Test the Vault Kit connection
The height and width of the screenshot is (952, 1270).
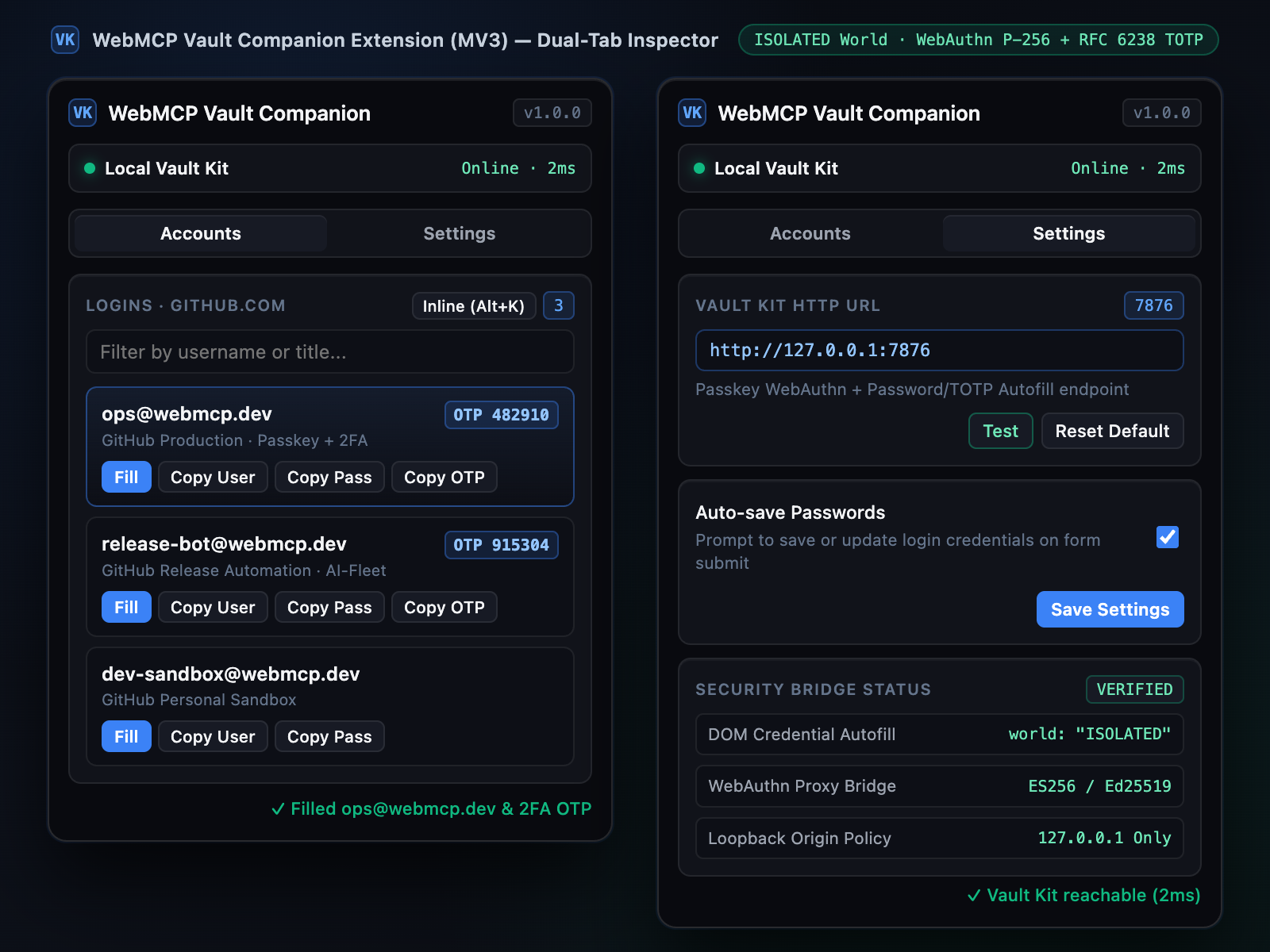pos(1000,431)
